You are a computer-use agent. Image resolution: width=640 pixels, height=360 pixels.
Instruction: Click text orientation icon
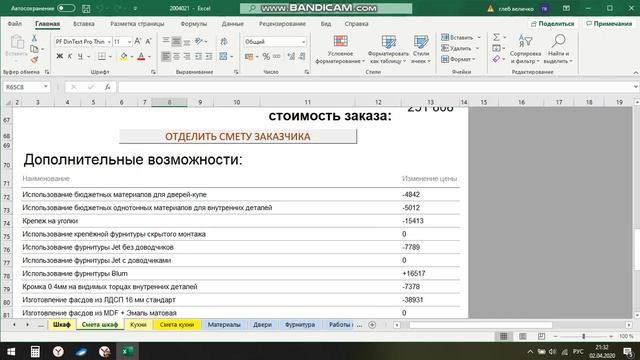199,41
